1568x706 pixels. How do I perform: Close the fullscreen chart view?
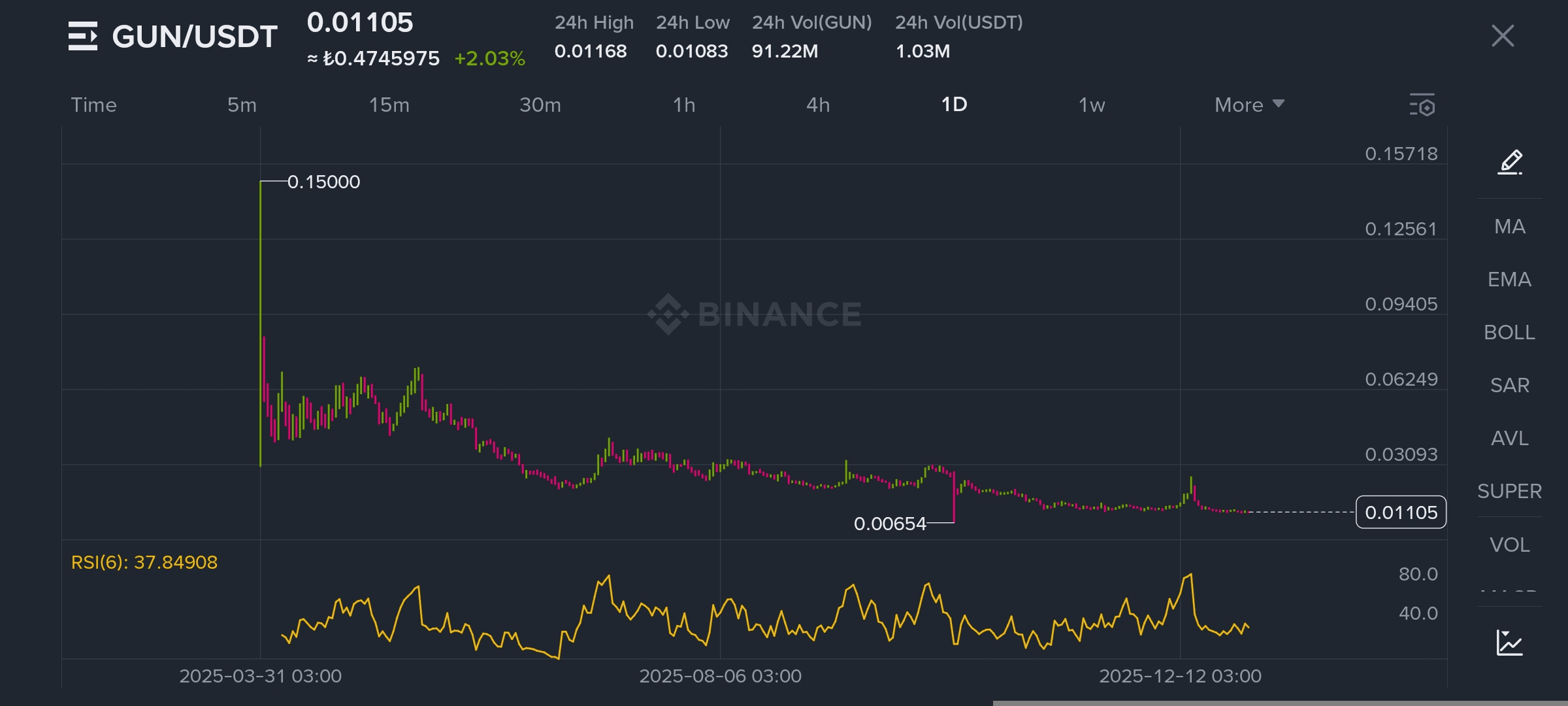(1503, 36)
